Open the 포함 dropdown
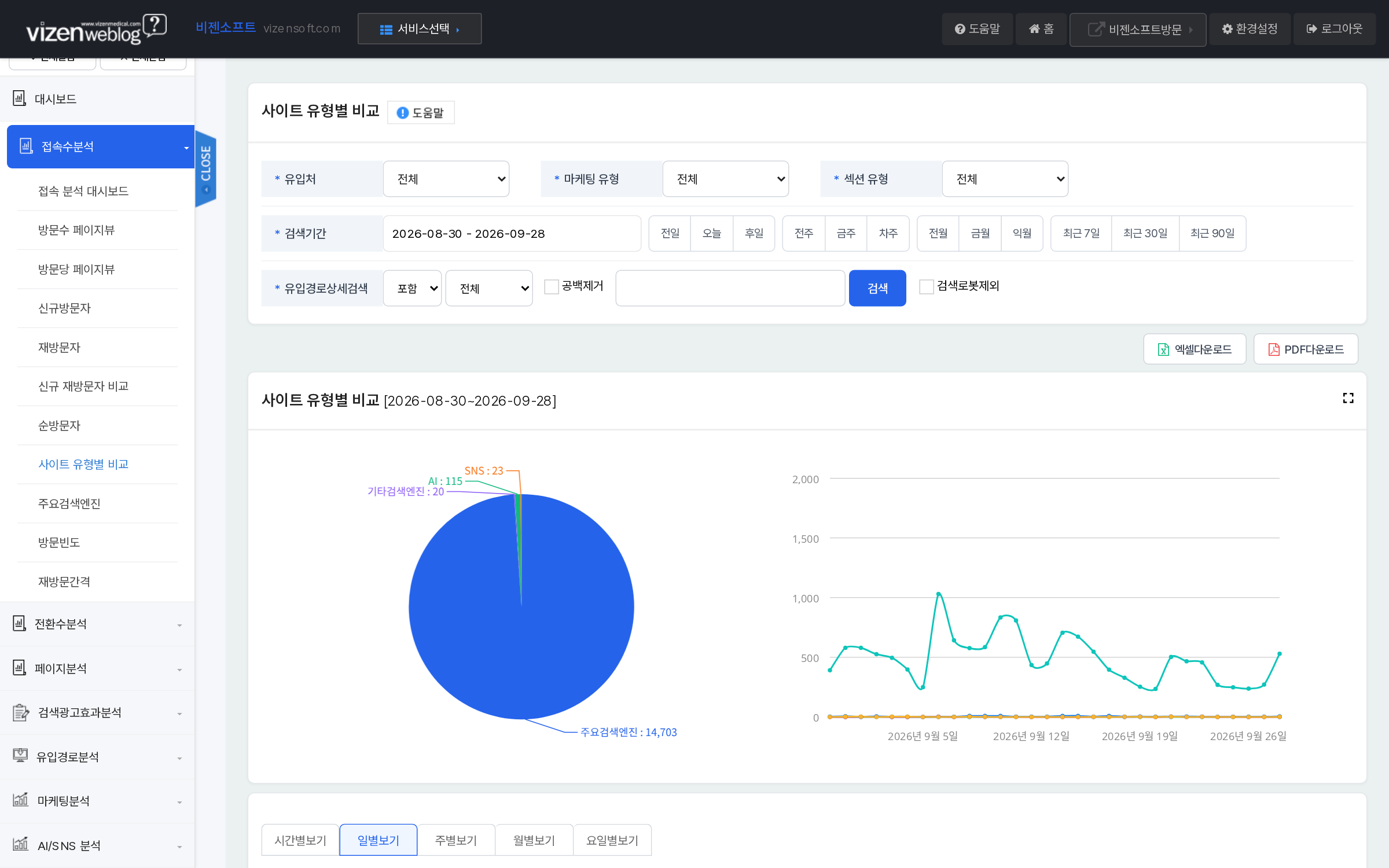This screenshot has width=1389, height=868. 413,288
